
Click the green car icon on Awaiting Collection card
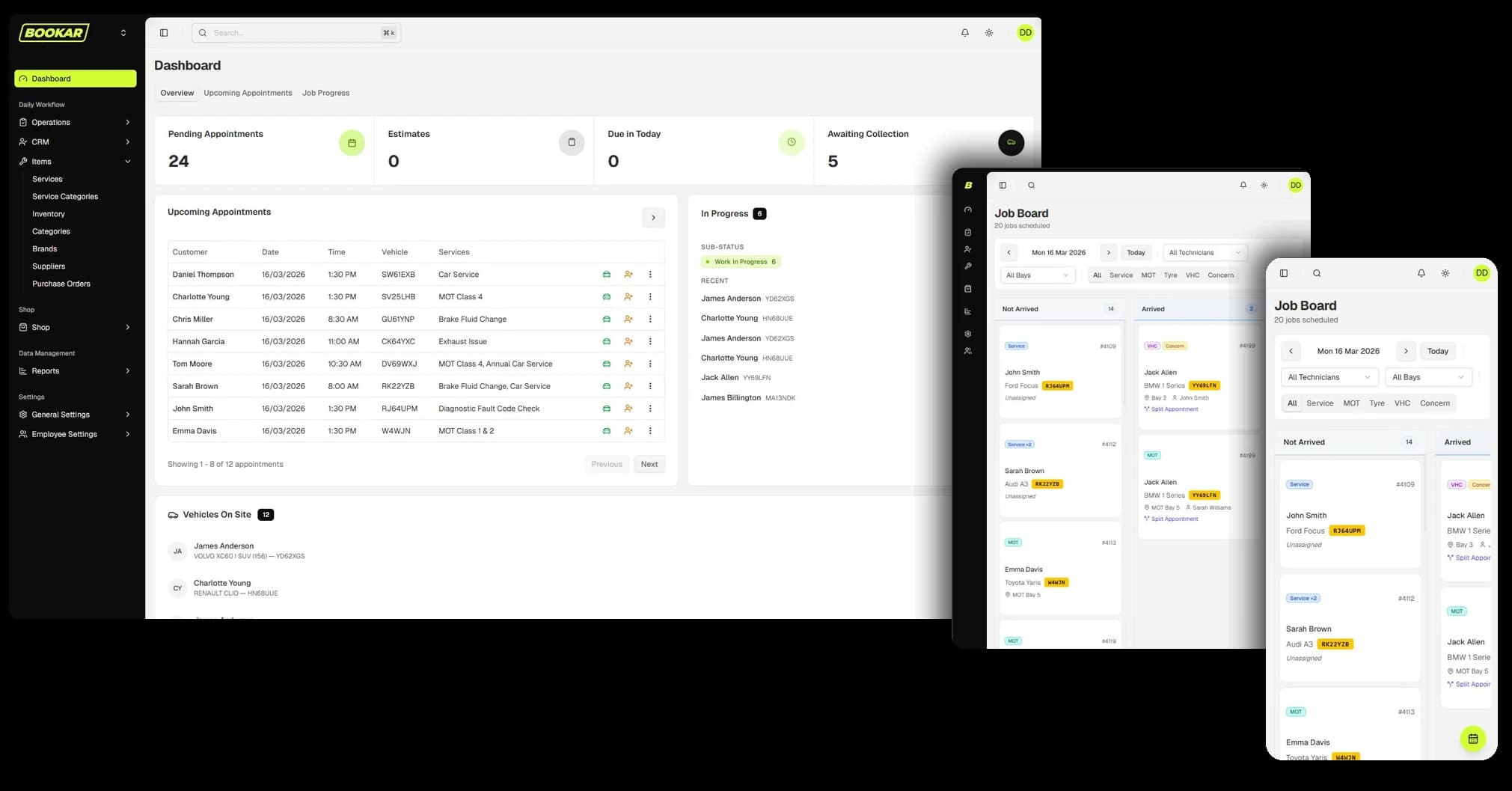pos(1011,142)
